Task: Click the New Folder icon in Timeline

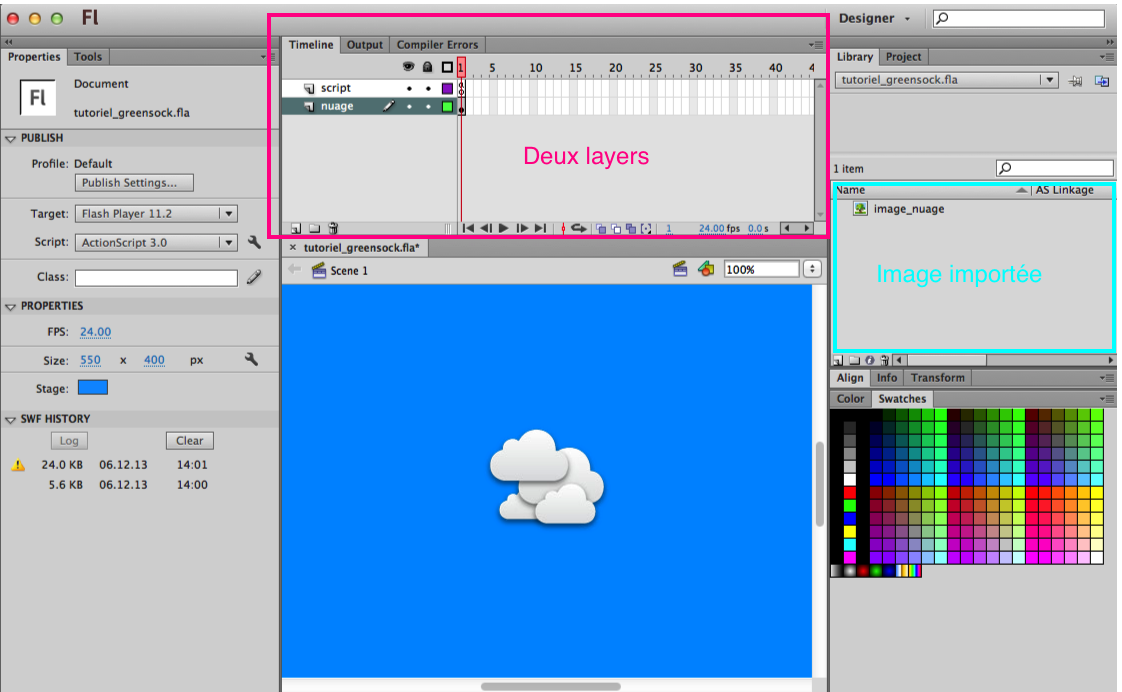Action: click(x=314, y=228)
